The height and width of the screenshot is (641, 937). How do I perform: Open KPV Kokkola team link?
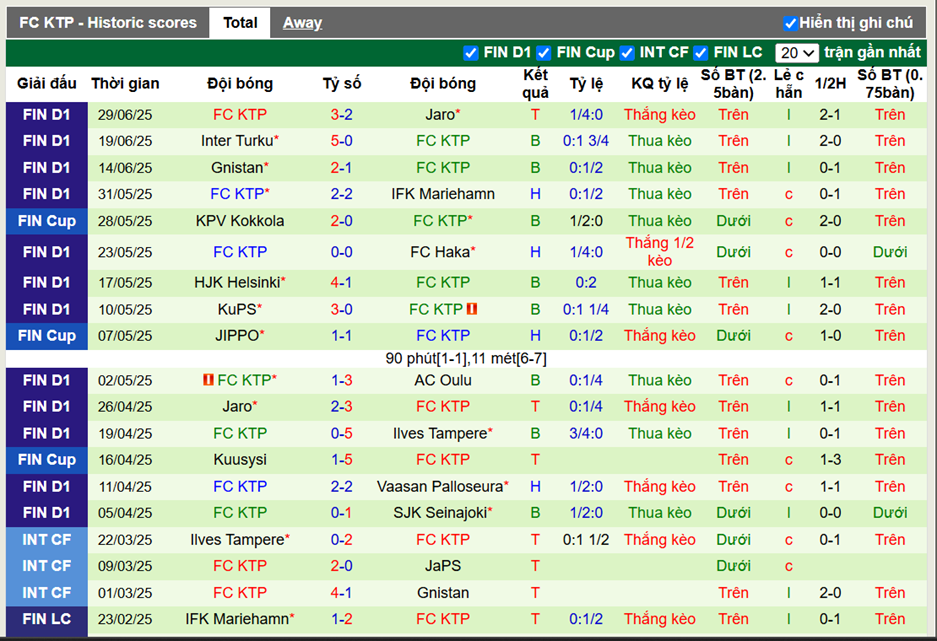click(240, 221)
